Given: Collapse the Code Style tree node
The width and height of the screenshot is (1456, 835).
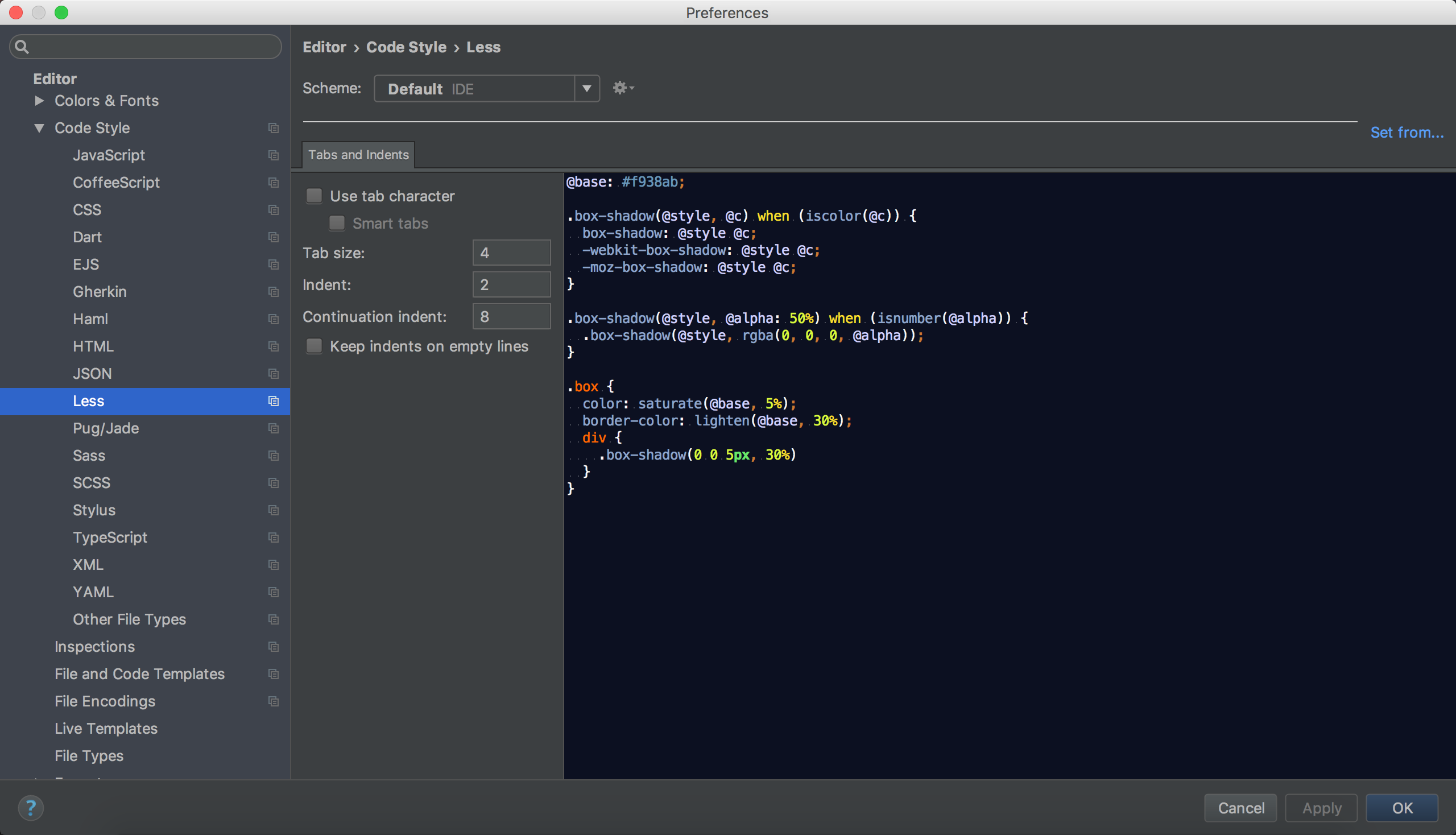Looking at the screenshot, I should pos(39,128).
